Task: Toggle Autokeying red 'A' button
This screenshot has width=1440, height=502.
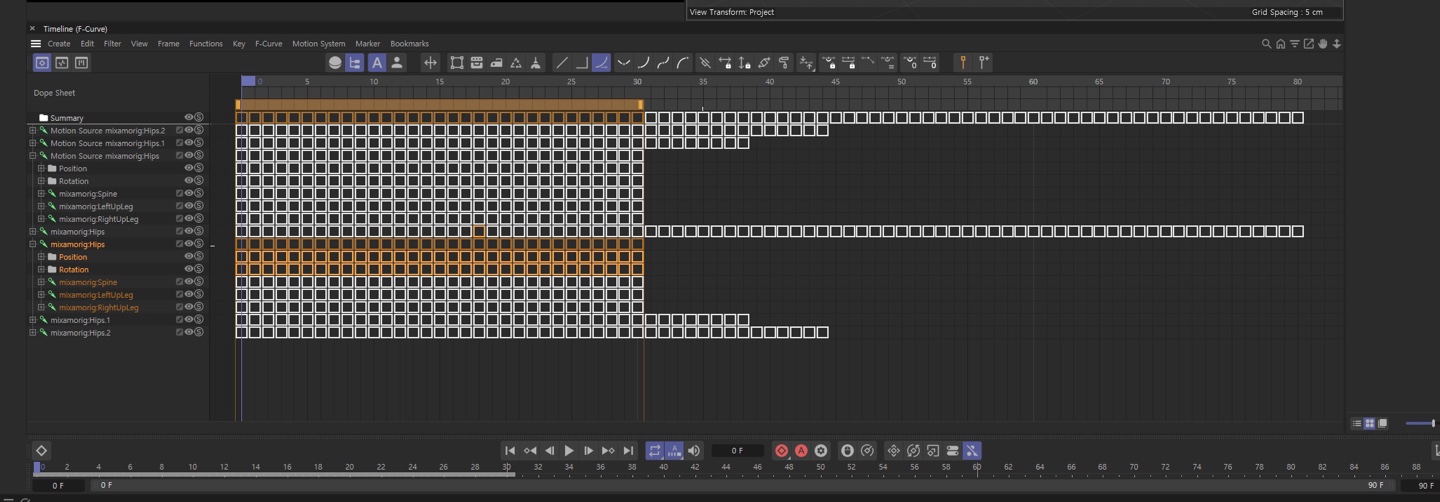Action: click(x=801, y=451)
